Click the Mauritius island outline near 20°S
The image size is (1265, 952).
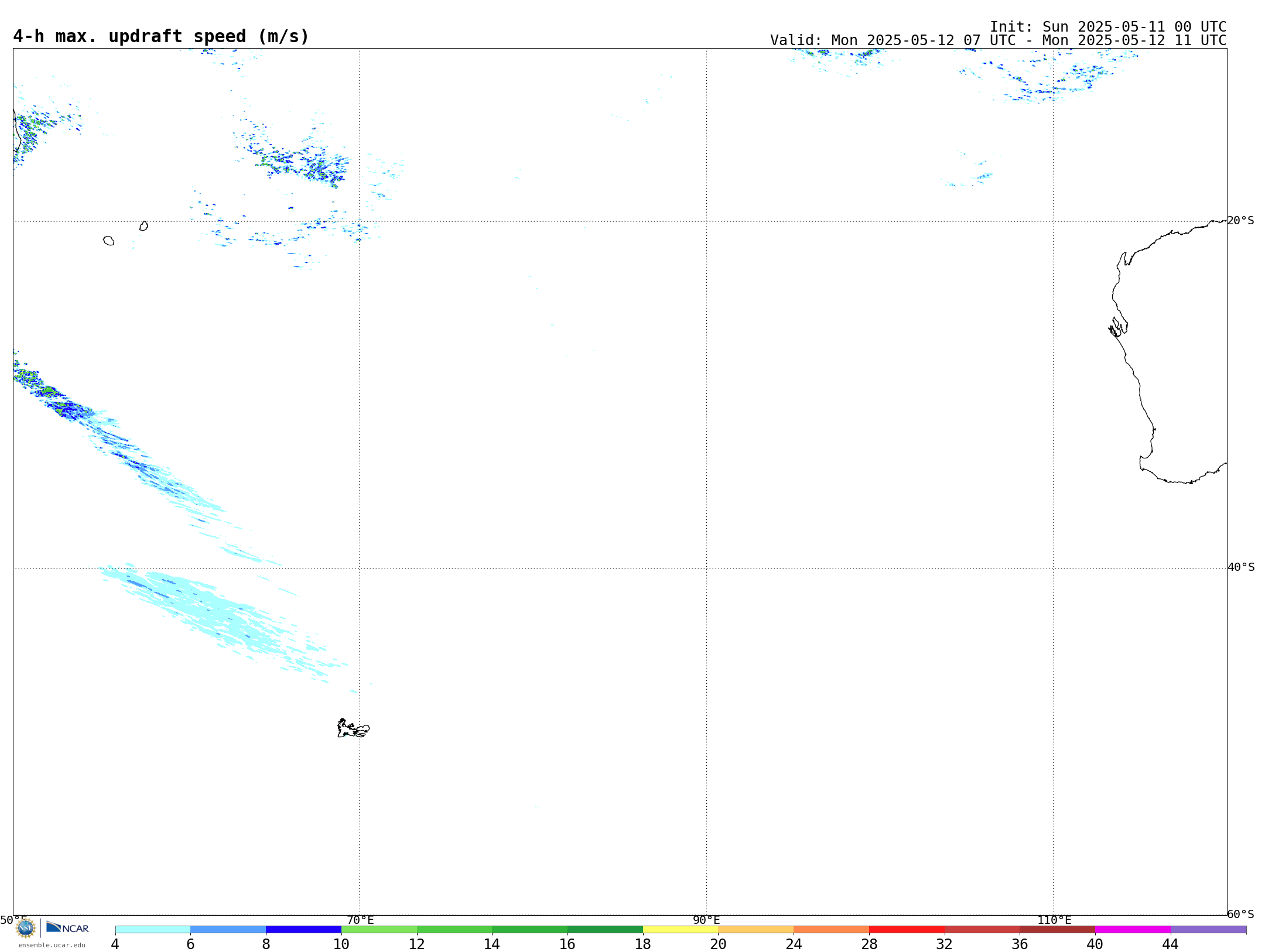tap(143, 226)
